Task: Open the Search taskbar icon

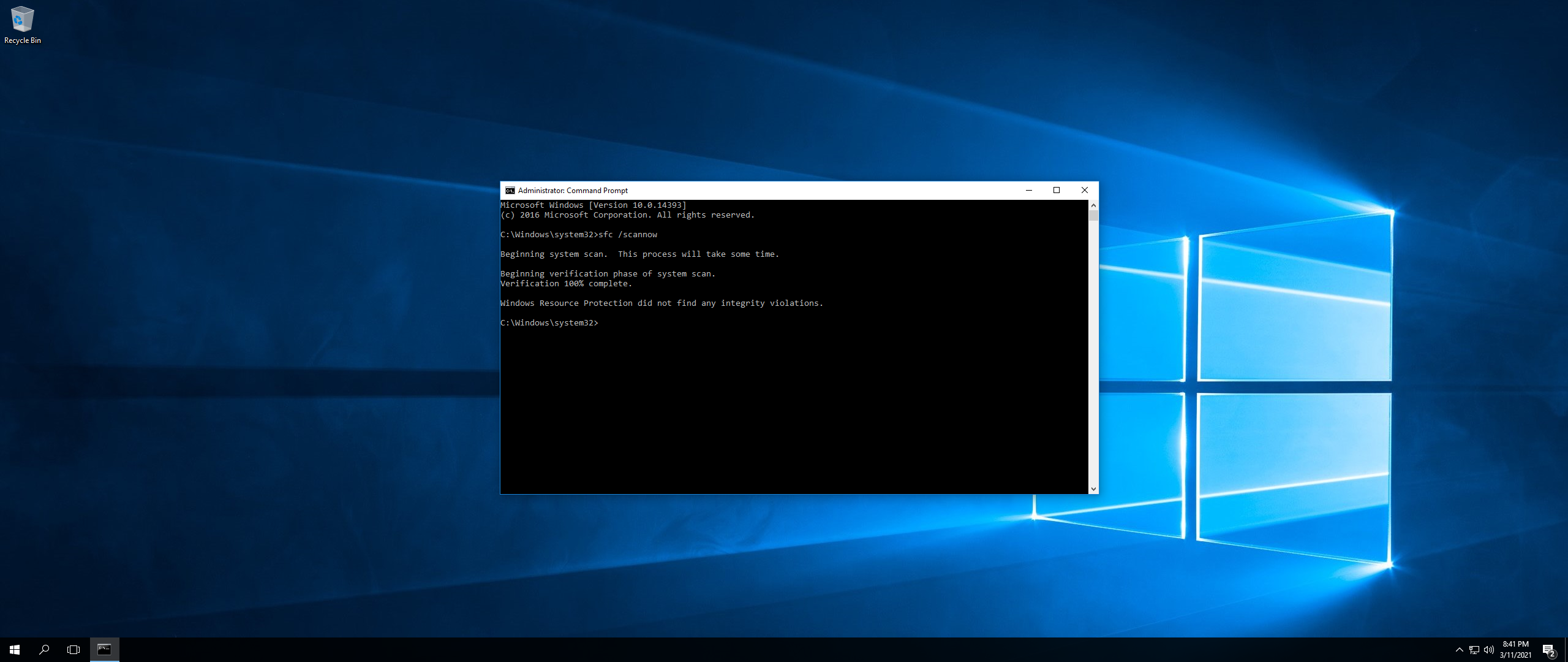Action: (x=45, y=649)
